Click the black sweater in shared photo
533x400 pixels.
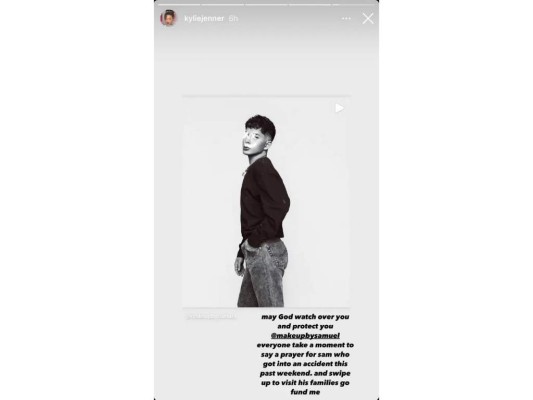coord(264,202)
